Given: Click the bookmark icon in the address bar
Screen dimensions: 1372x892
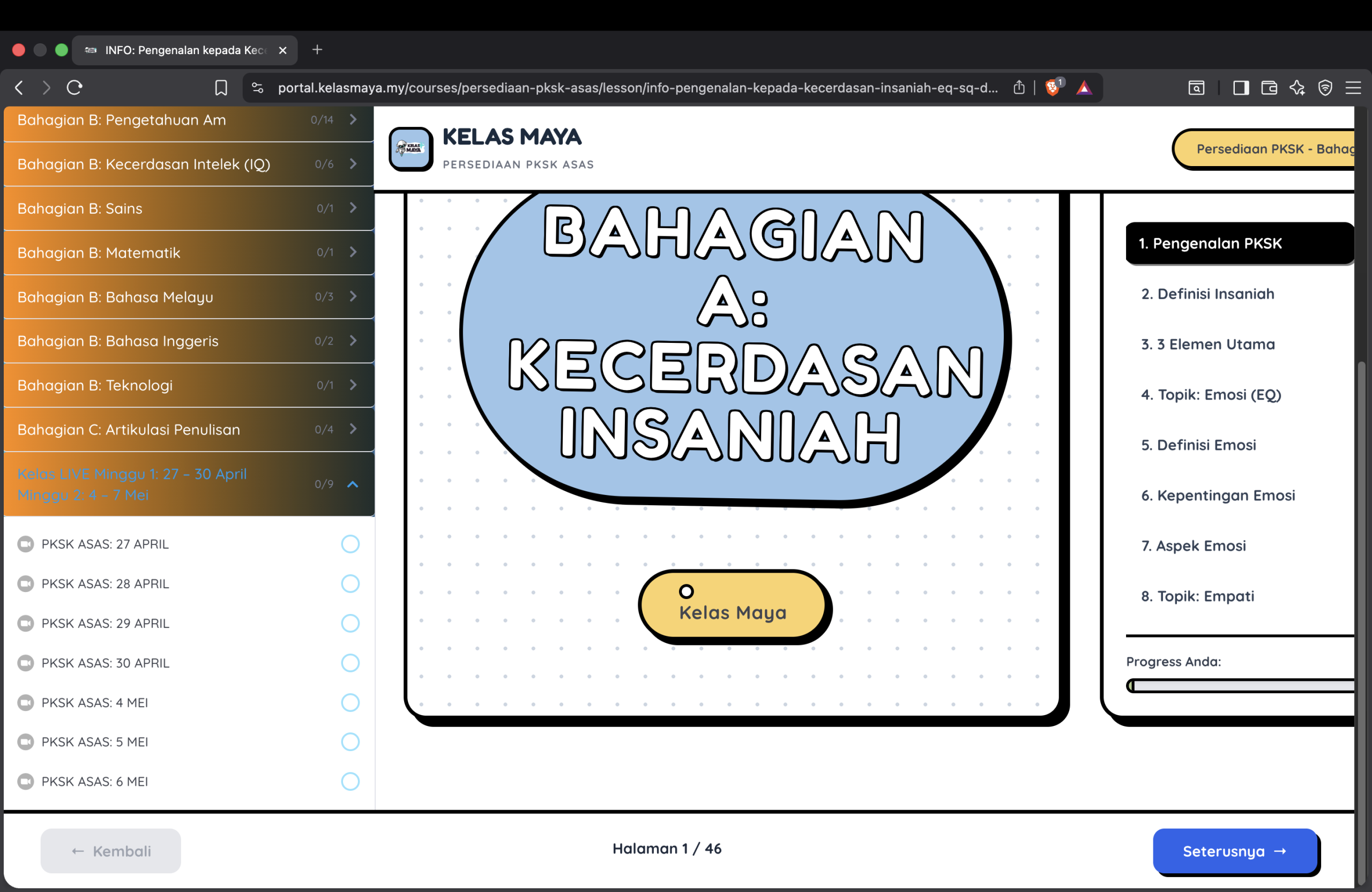Looking at the screenshot, I should pyautogui.click(x=221, y=87).
